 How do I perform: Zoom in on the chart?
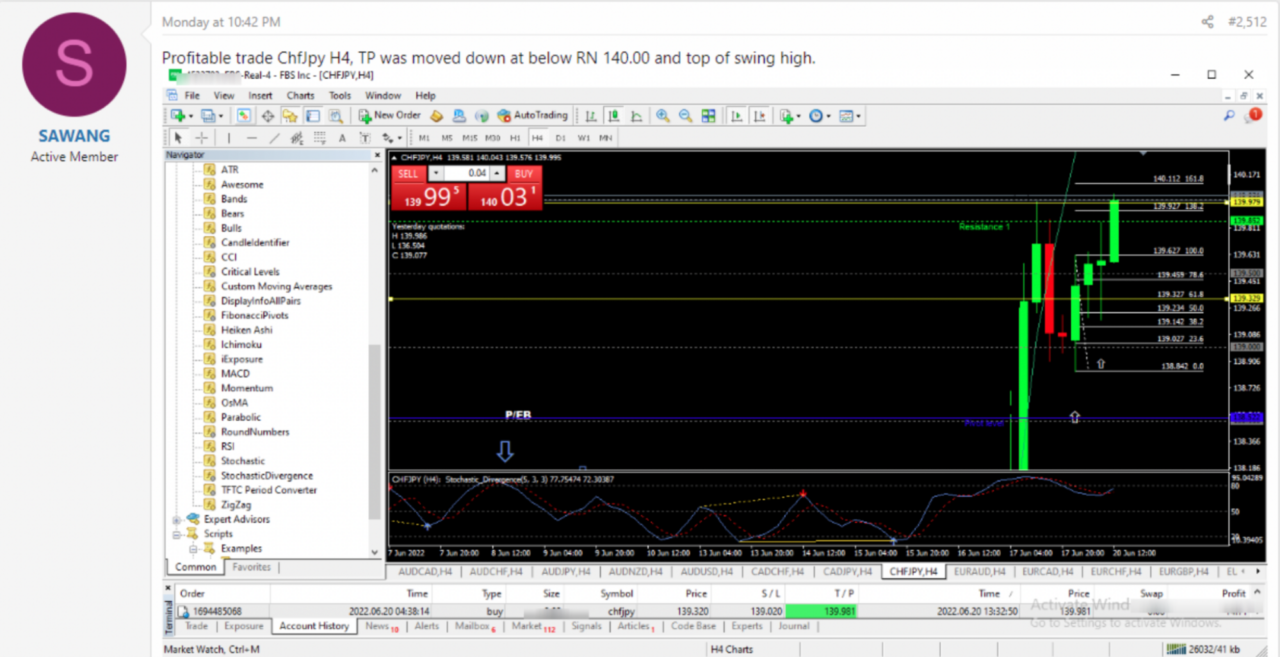click(662, 115)
